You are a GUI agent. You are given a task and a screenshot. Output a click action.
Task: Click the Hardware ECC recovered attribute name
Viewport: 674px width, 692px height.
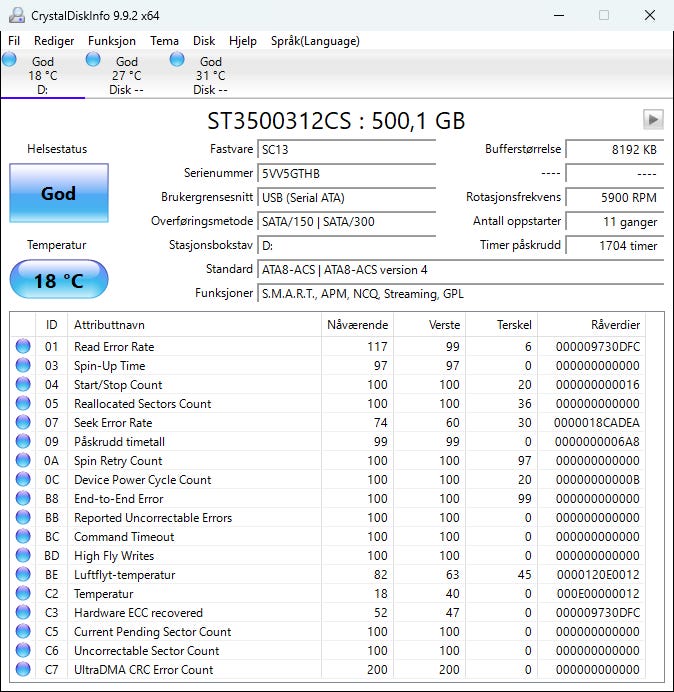(138, 613)
